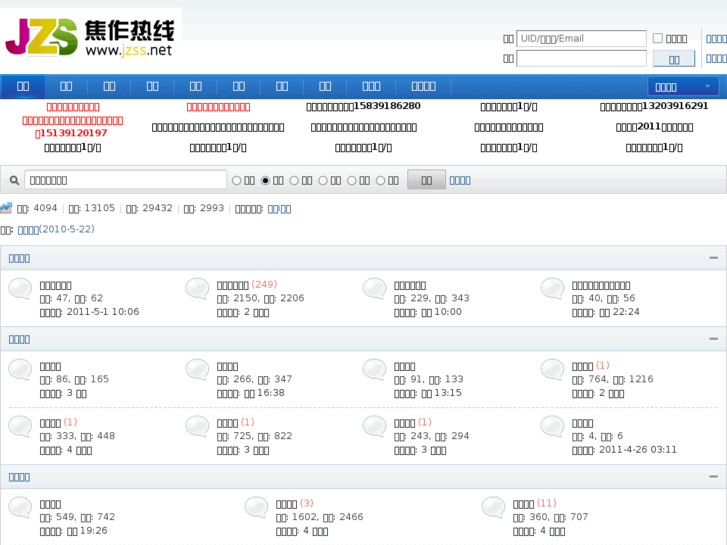Click the magnifier icon beside search box
Image resolution: width=727 pixels, height=545 pixels.
[x=14, y=180]
